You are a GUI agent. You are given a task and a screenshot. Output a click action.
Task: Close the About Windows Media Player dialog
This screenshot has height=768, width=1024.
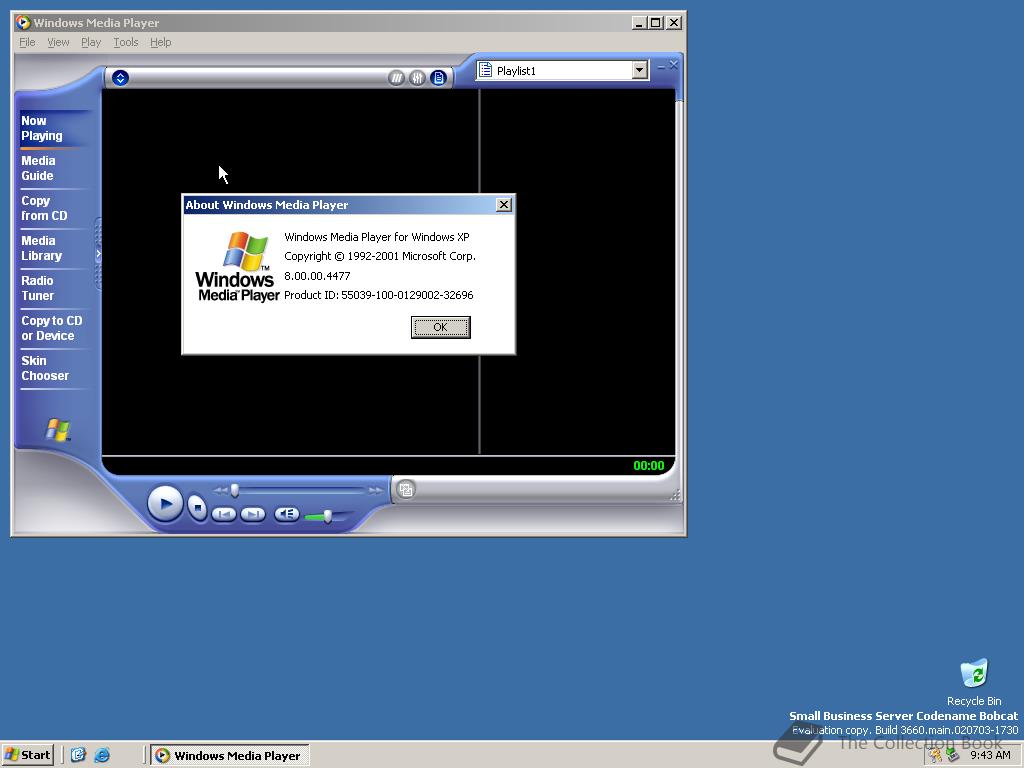pyautogui.click(x=504, y=204)
